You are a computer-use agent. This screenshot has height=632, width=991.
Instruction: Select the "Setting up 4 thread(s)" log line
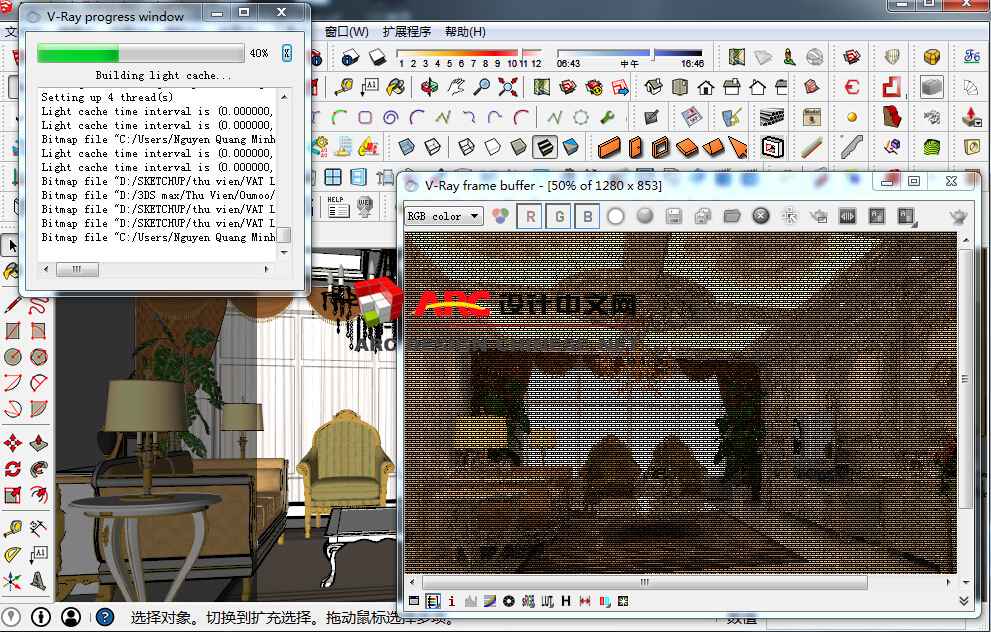click(x=107, y=97)
